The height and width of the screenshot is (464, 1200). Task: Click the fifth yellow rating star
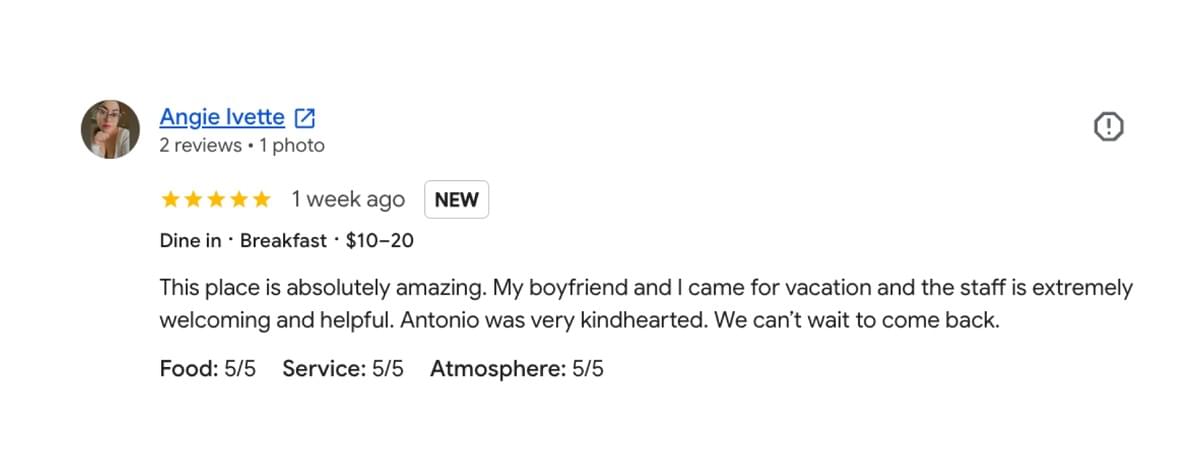point(261,199)
